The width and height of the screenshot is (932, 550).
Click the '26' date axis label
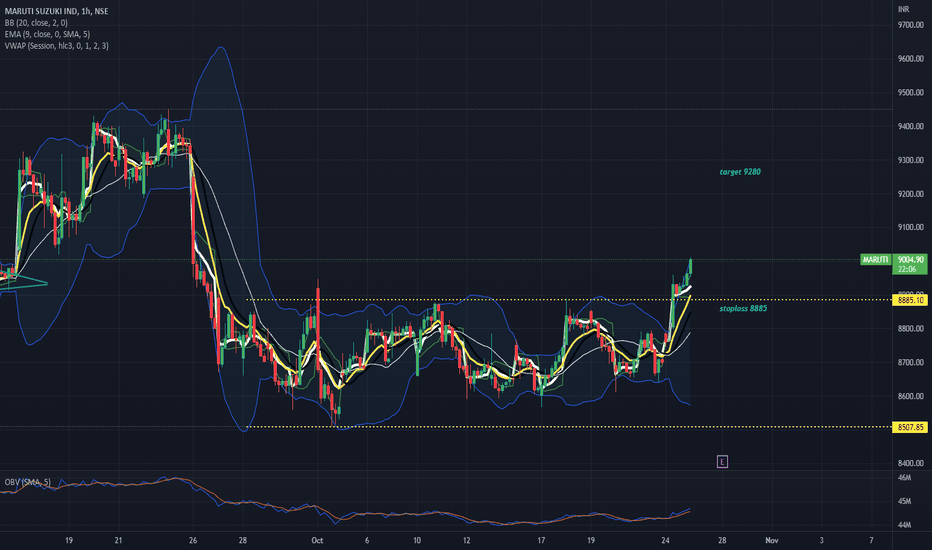(x=193, y=540)
